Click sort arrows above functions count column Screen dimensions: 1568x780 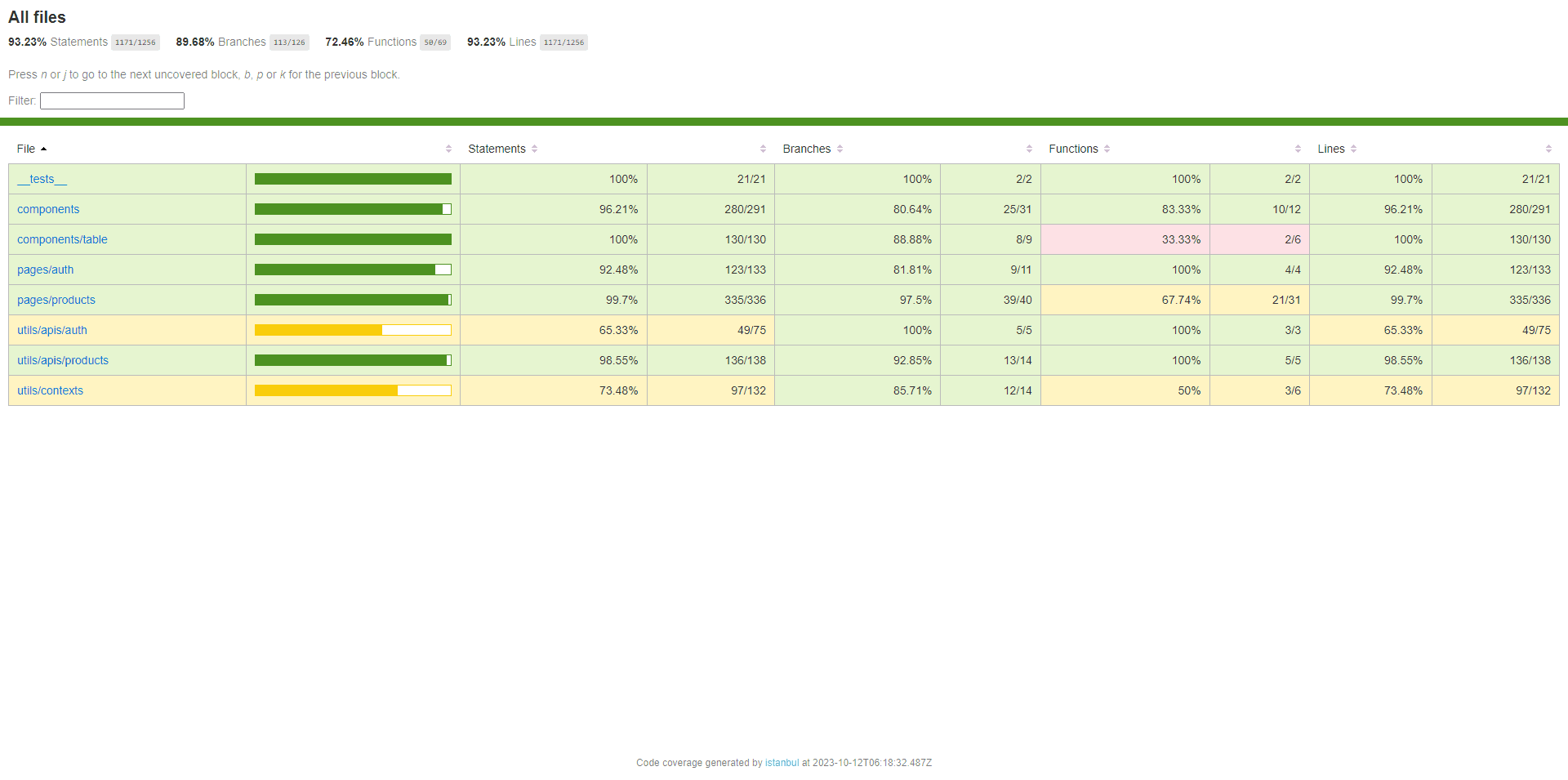coord(1298,149)
